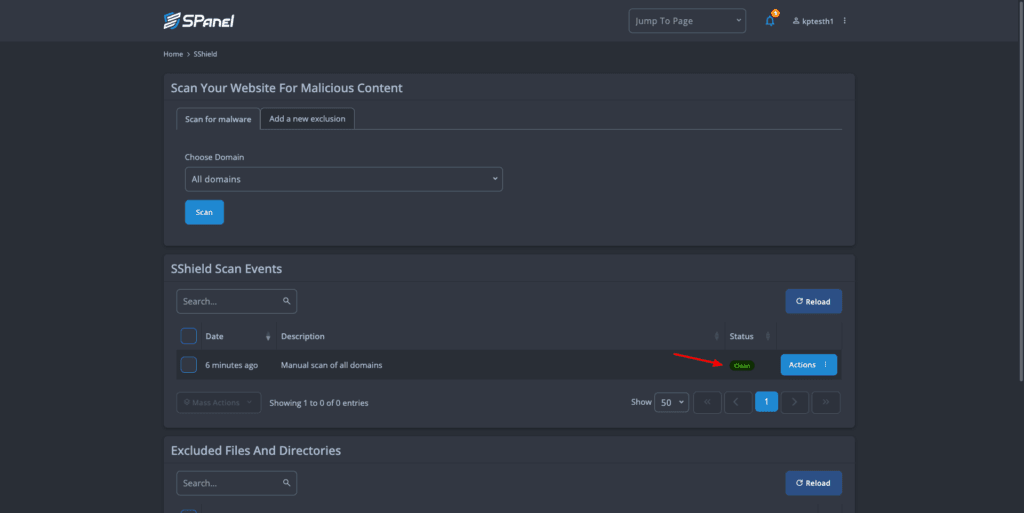Open the kptesth1 user menu dots
1024x513 pixels.
[844, 21]
